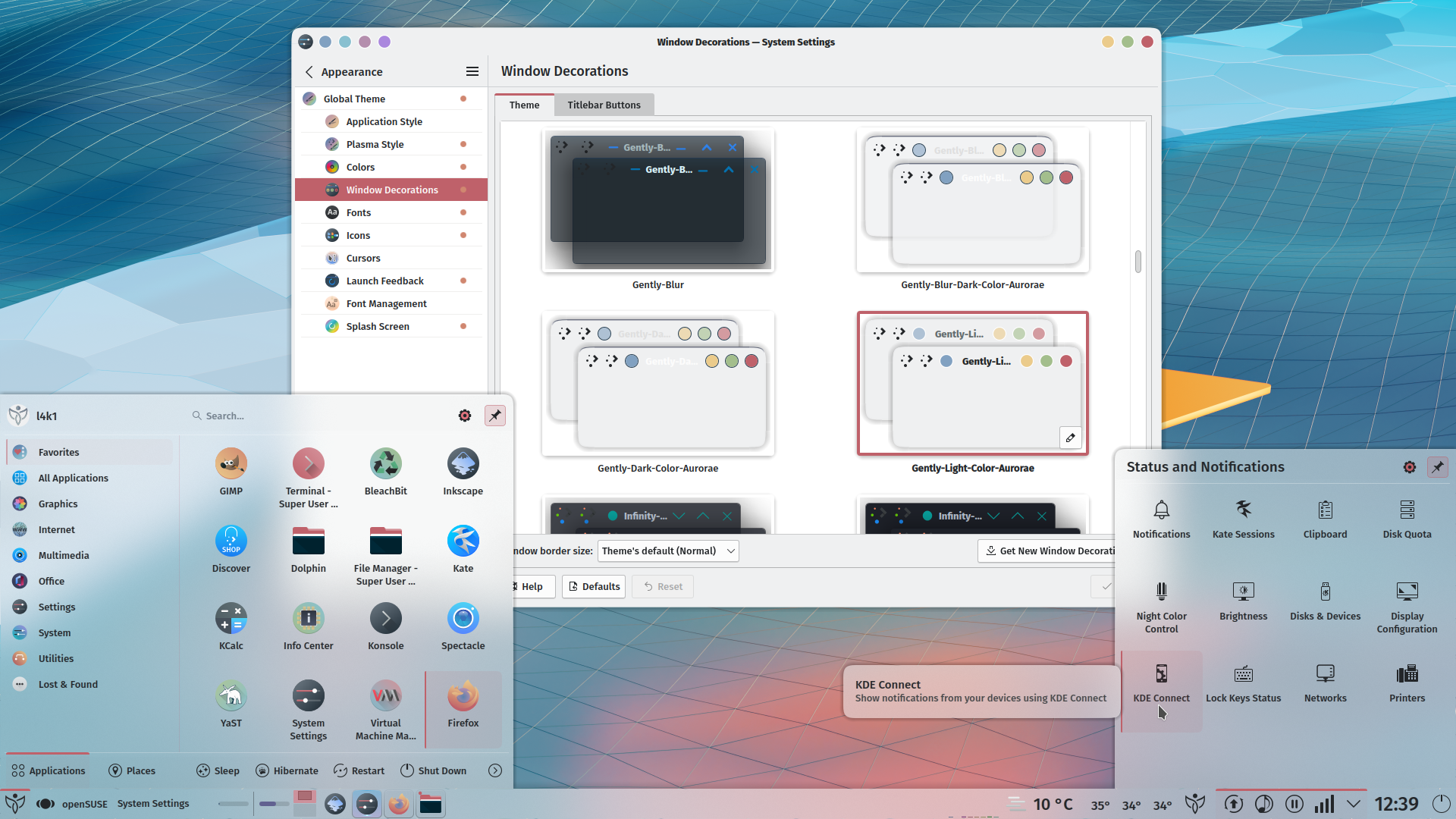Screen dimensions: 1456x819
Task: Open system tray settings gear icon
Action: pos(1409,467)
